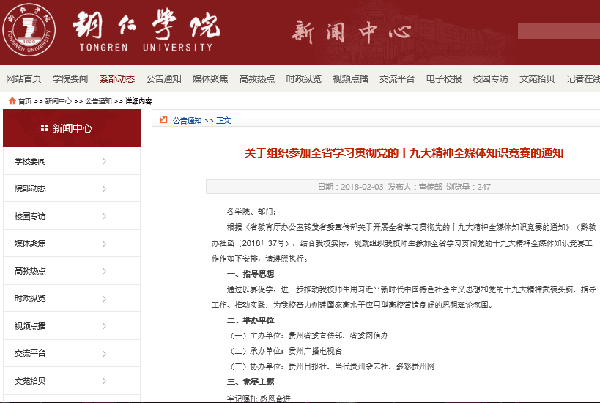Viewport: 600px width, 403px height.
Task: Click the arrow next to 高教动态 in sidebar
Action: [x=104, y=270]
